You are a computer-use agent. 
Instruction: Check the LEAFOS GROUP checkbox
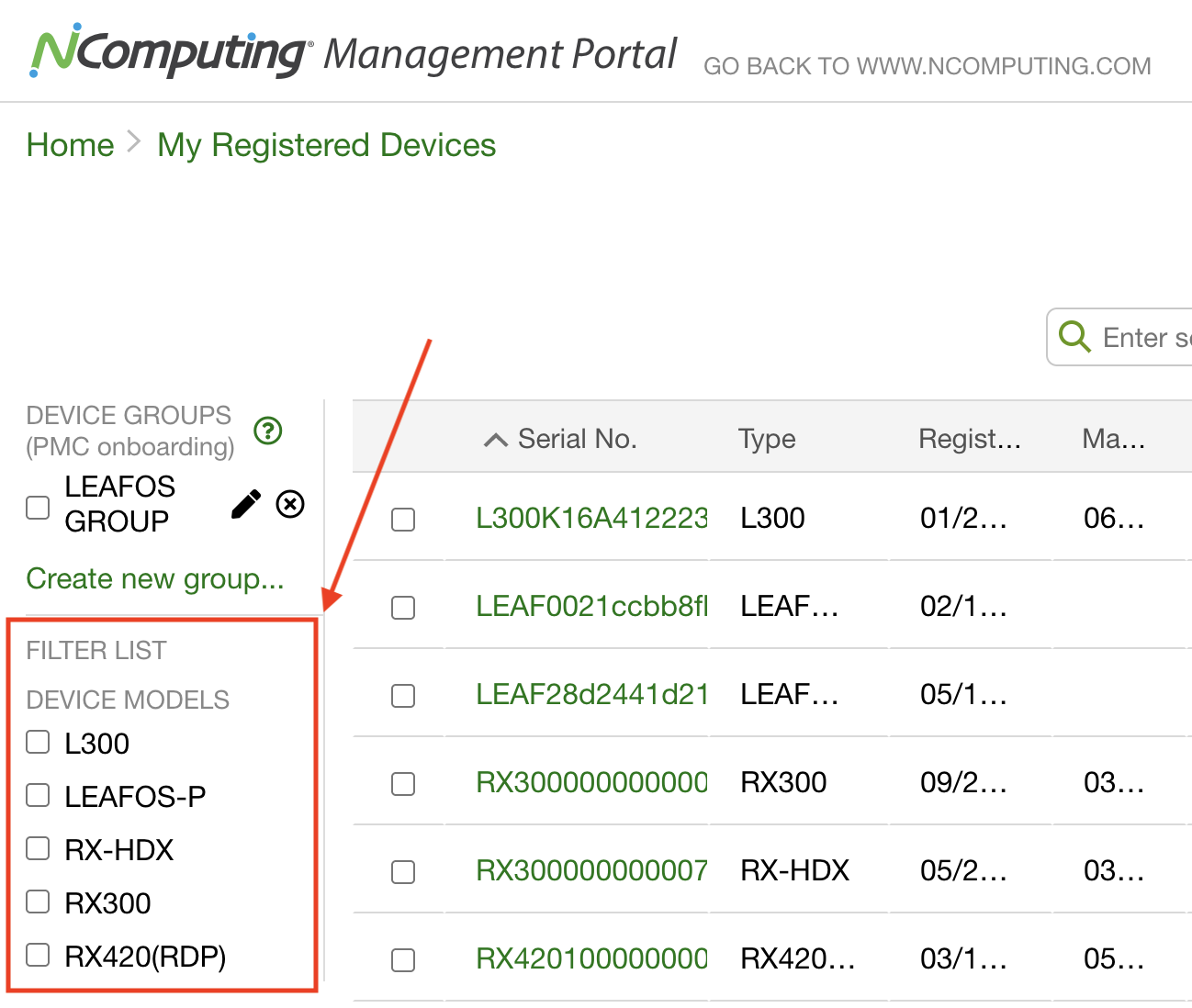38,507
